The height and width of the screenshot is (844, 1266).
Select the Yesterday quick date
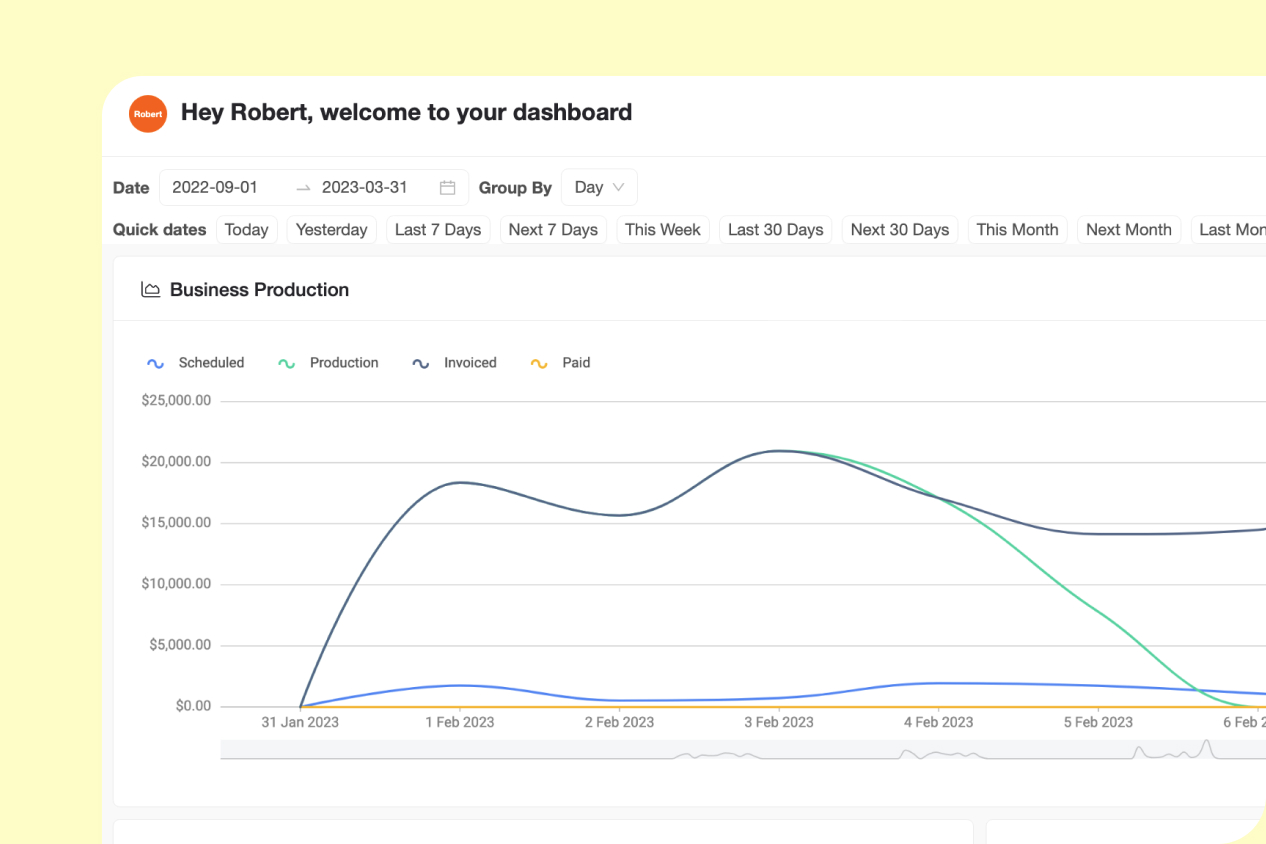[331, 230]
